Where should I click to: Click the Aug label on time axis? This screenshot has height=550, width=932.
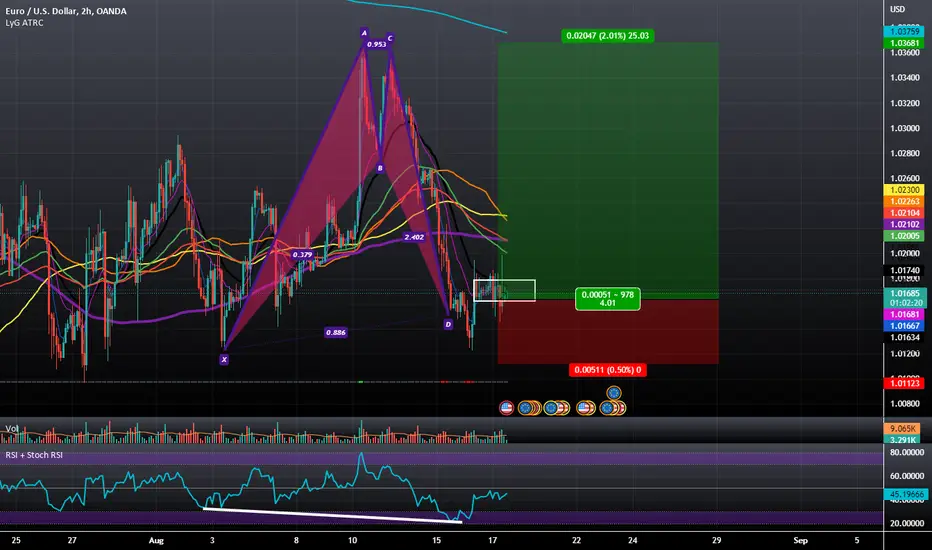(156, 540)
